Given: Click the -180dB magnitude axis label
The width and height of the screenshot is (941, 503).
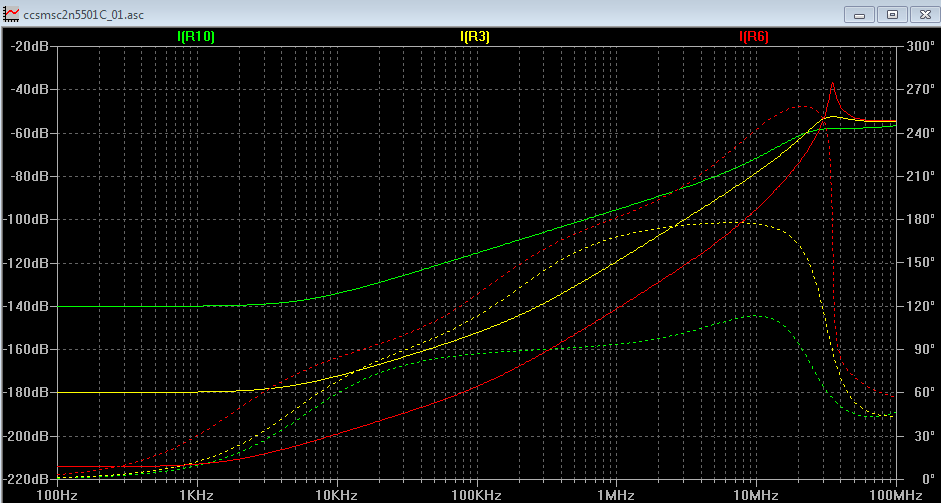Looking at the screenshot, I should [x=25, y=393].
